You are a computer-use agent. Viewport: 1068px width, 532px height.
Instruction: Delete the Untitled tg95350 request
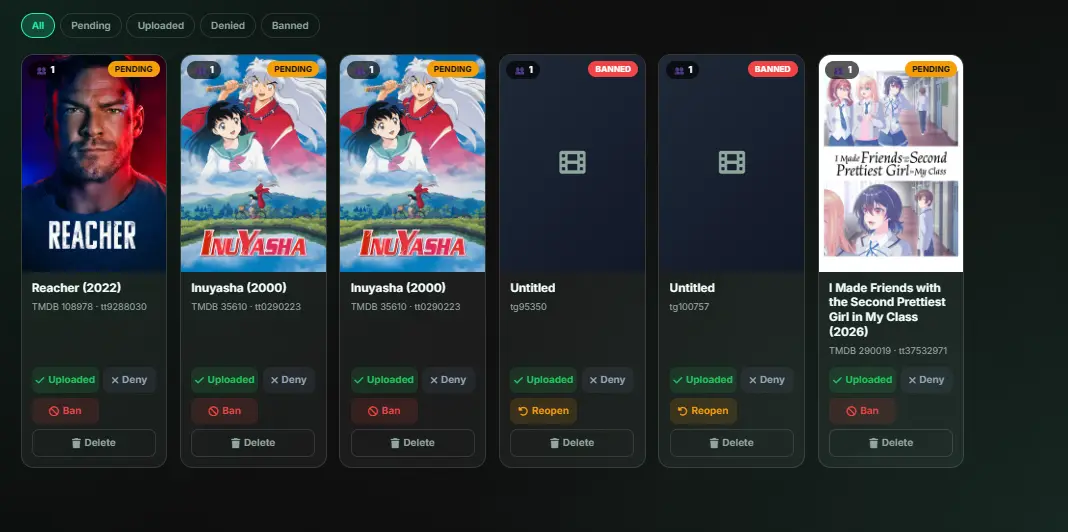point(572,443)
